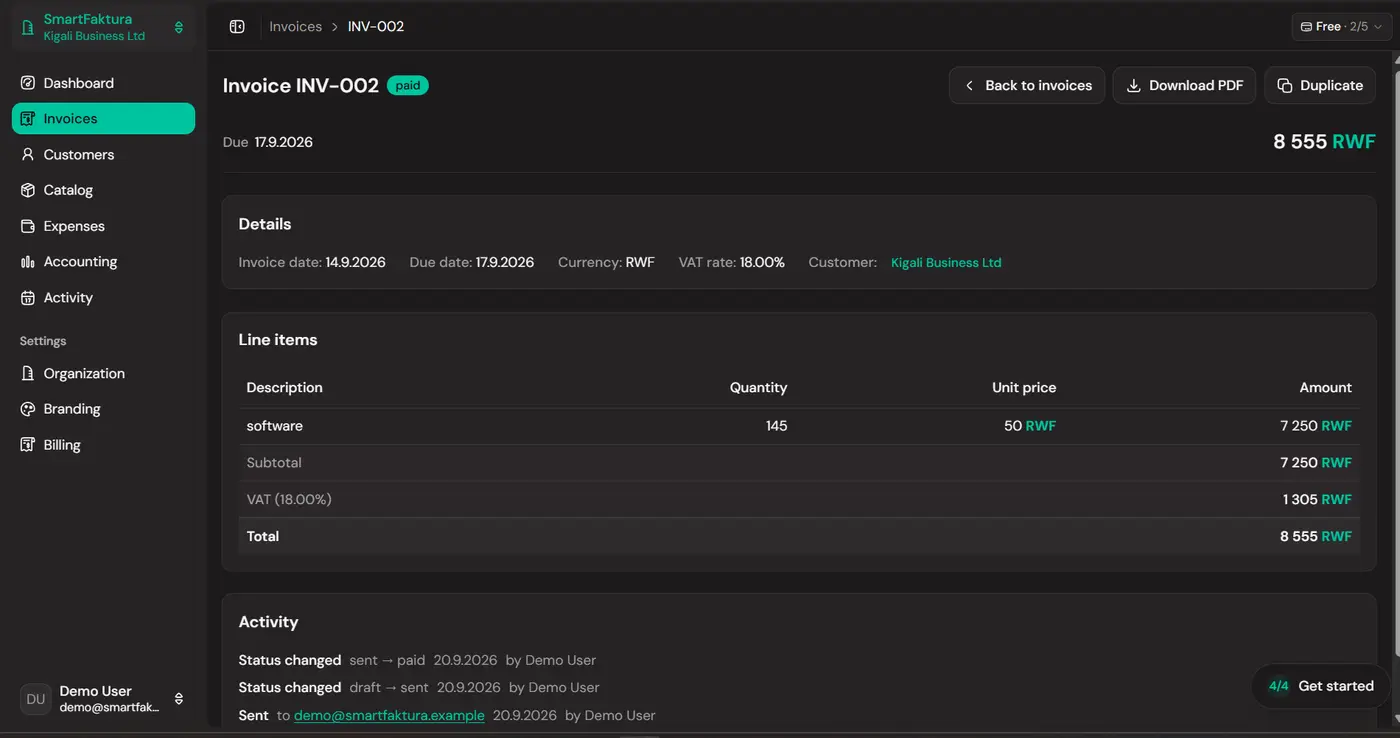Image resolution: width=1400 pixels, height=738 pixels.
Task: Click the Customers person icon
Action: click(28, 154)
